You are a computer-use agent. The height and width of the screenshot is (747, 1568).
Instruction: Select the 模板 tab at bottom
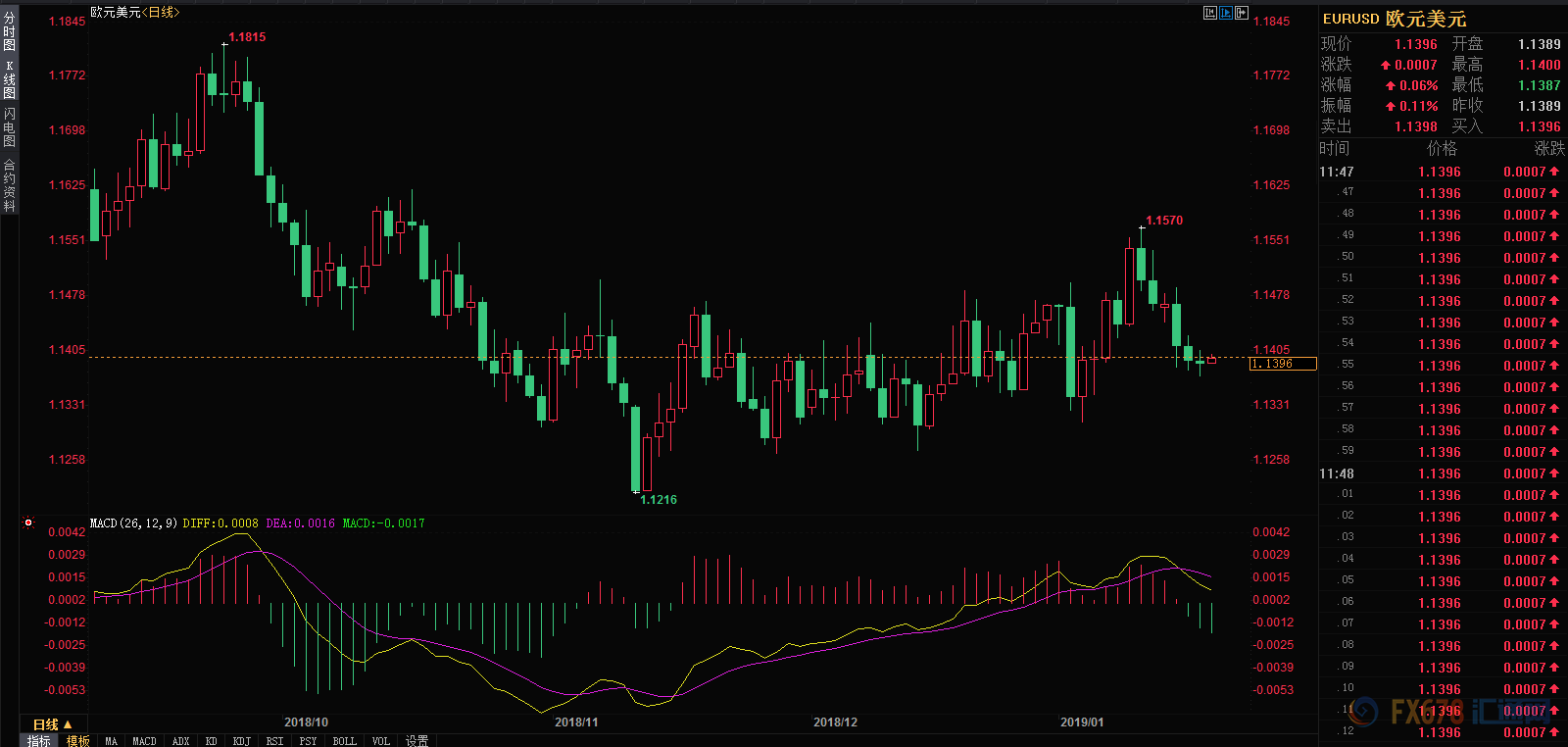[78, 741]
